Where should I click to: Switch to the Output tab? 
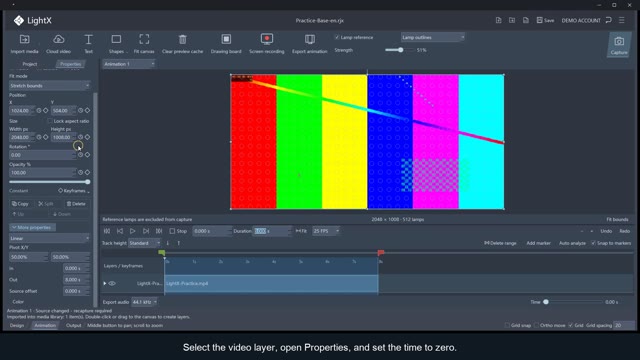pos(73,325)
